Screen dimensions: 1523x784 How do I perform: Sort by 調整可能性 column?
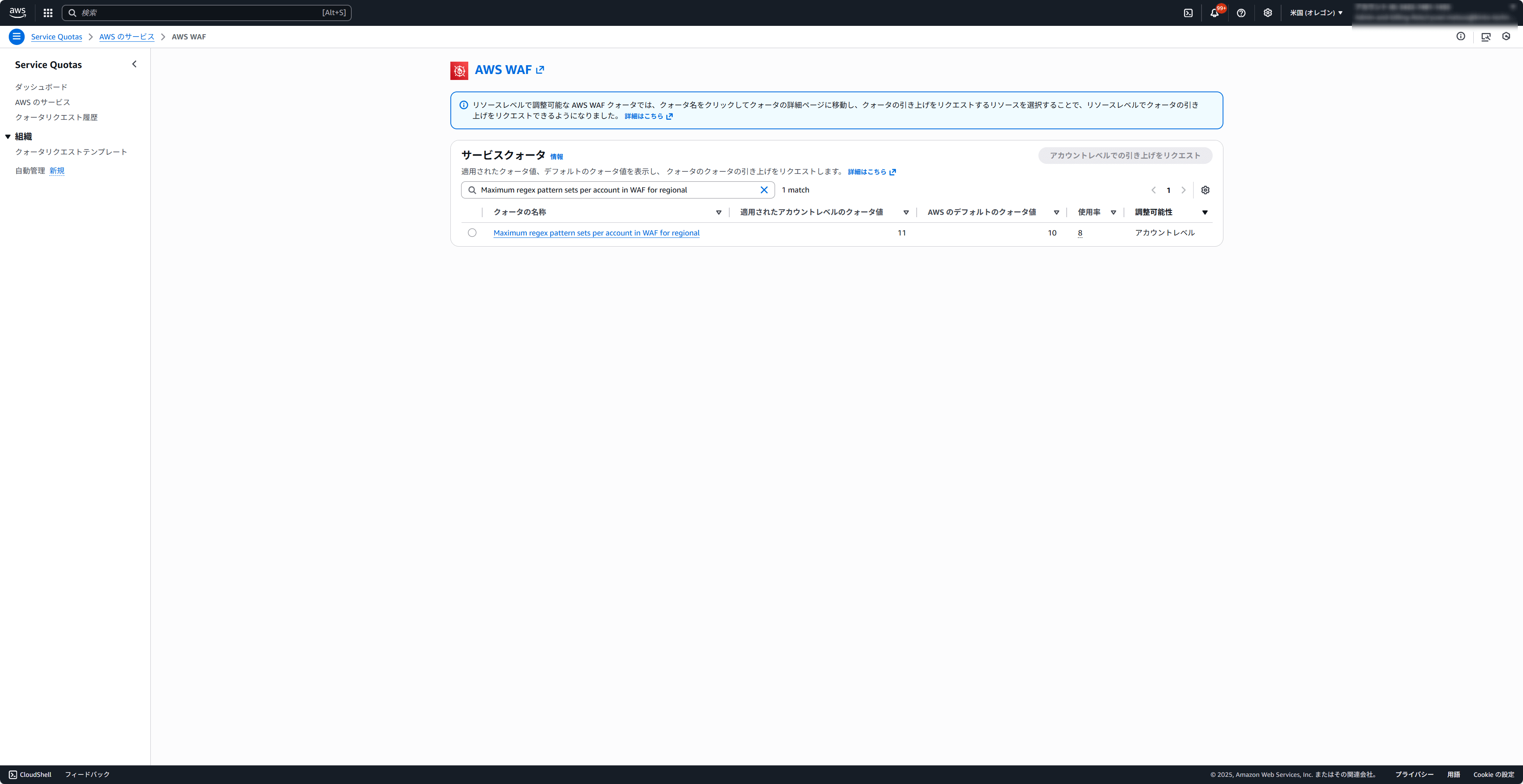[x=1204, y=212]
